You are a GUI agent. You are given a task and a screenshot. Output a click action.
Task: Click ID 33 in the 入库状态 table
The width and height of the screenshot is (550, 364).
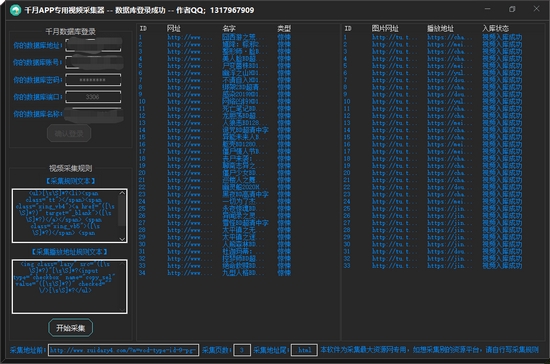347,266
